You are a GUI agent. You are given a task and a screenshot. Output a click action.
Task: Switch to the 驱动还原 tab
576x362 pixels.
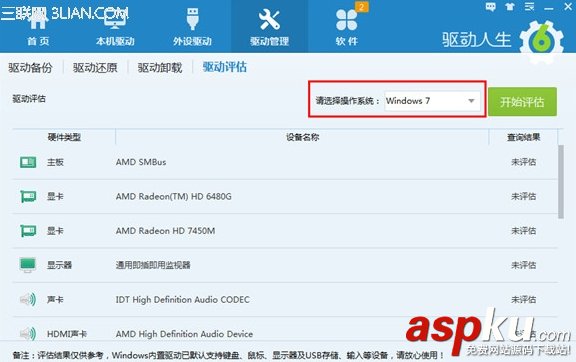click(95, 68)
